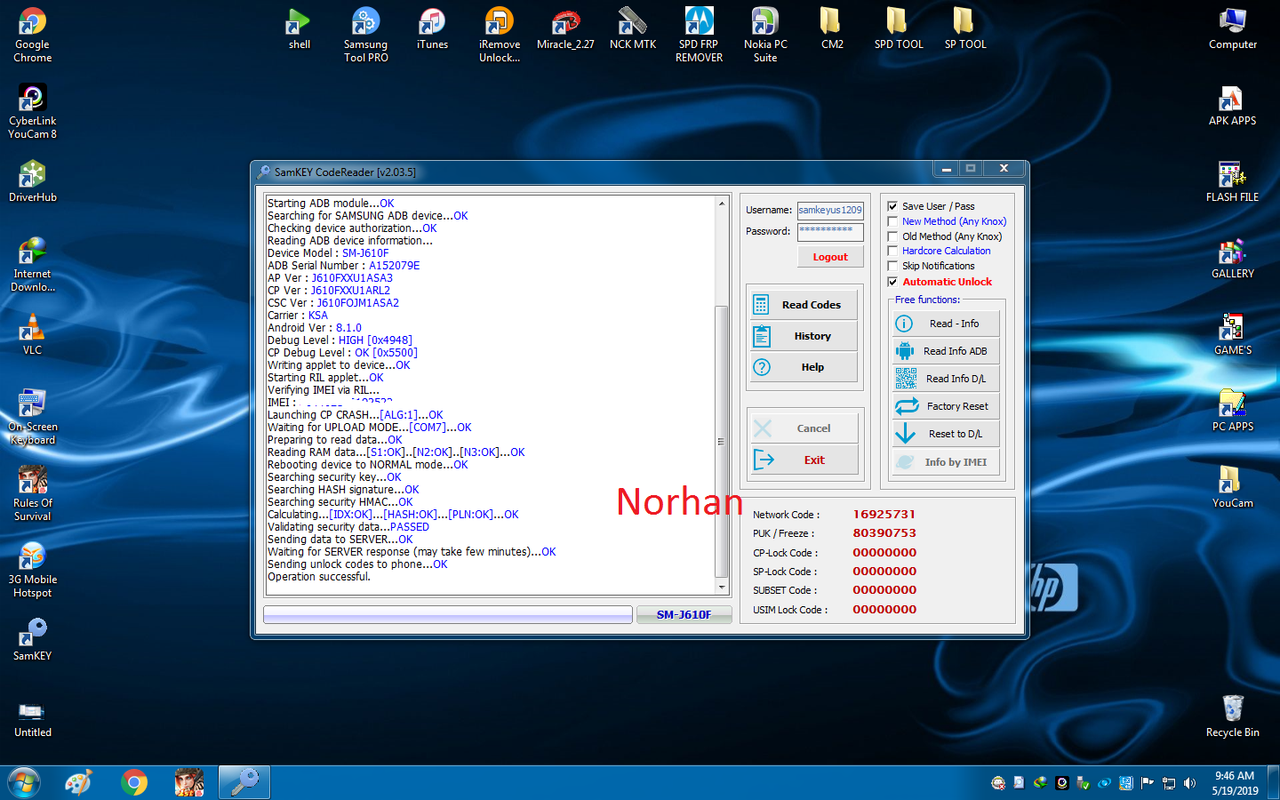Enable New Method (Any Knox) checkbox
Screen dimensions: 1280x800
click(893, 221)
